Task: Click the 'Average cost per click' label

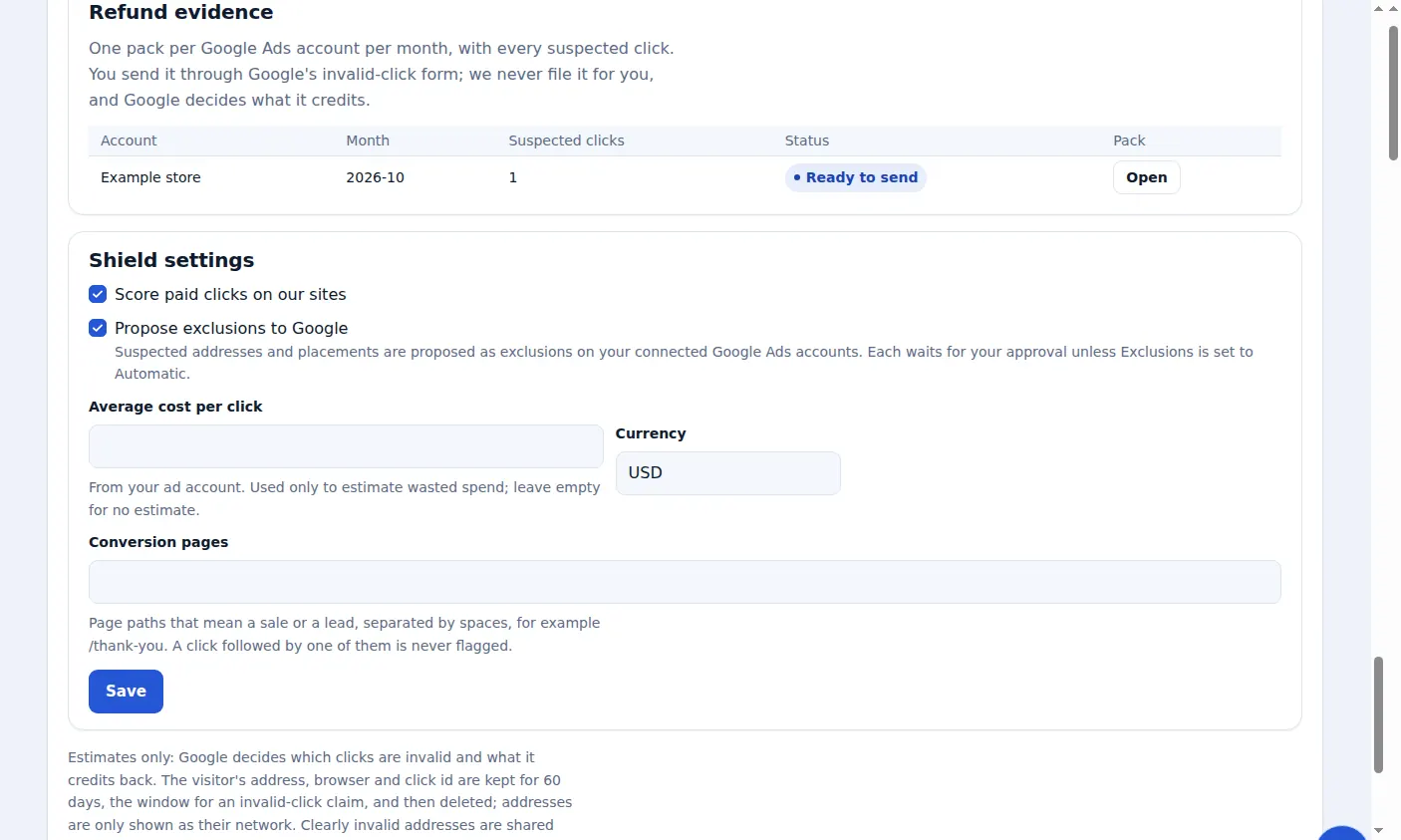Action: [175, 407]
